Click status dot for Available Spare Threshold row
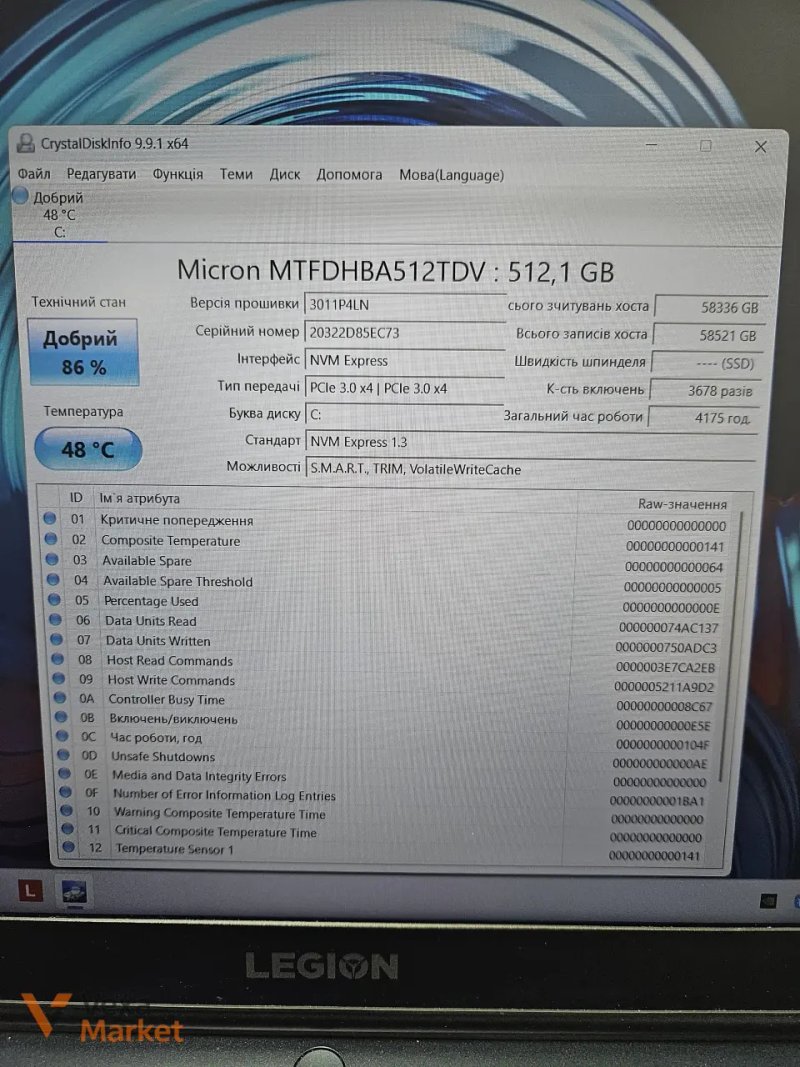This screenshot has height=1067, width=800. tap(54, 580)
